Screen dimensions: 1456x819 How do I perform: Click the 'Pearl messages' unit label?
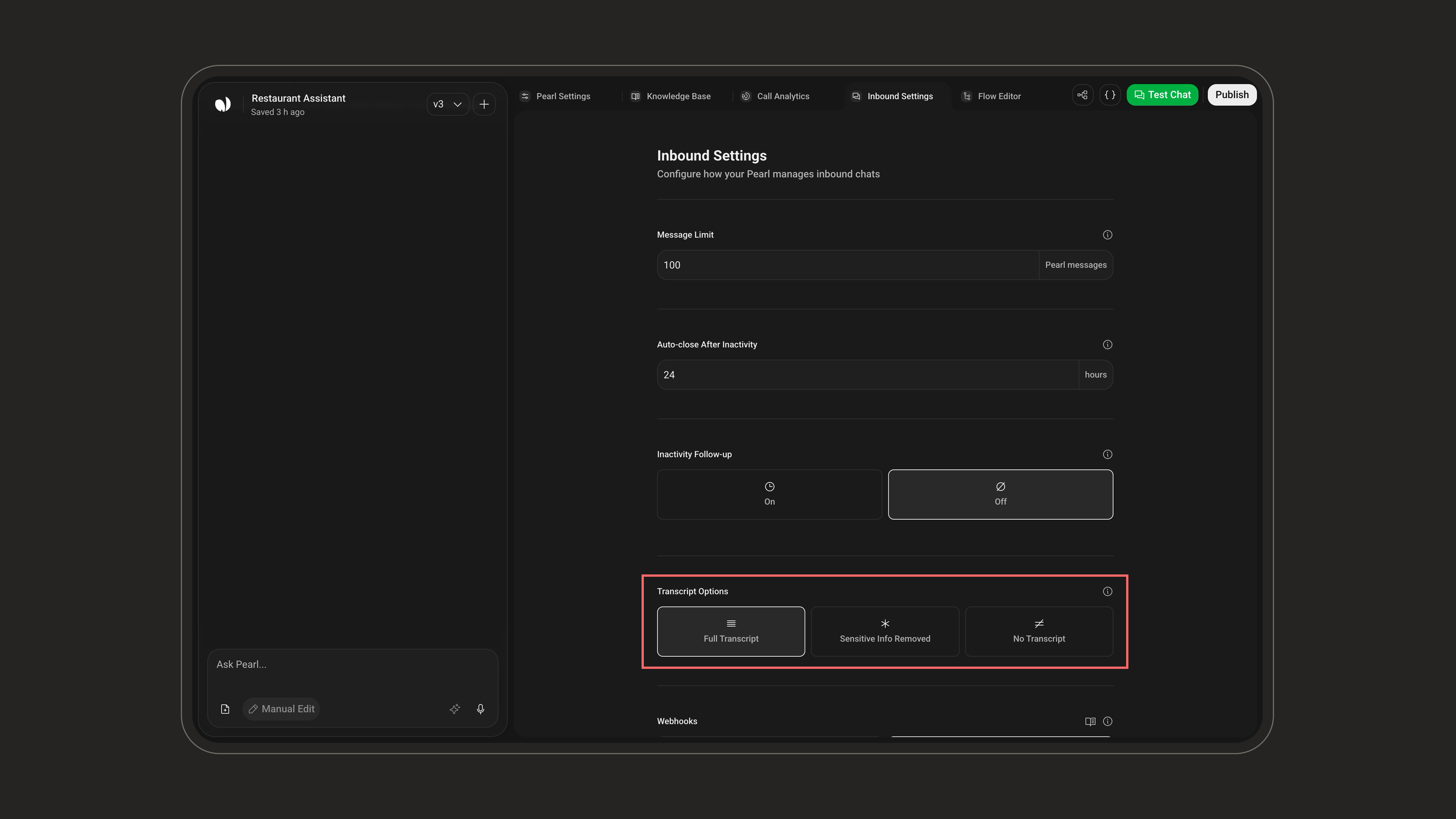click(1076, 265)
